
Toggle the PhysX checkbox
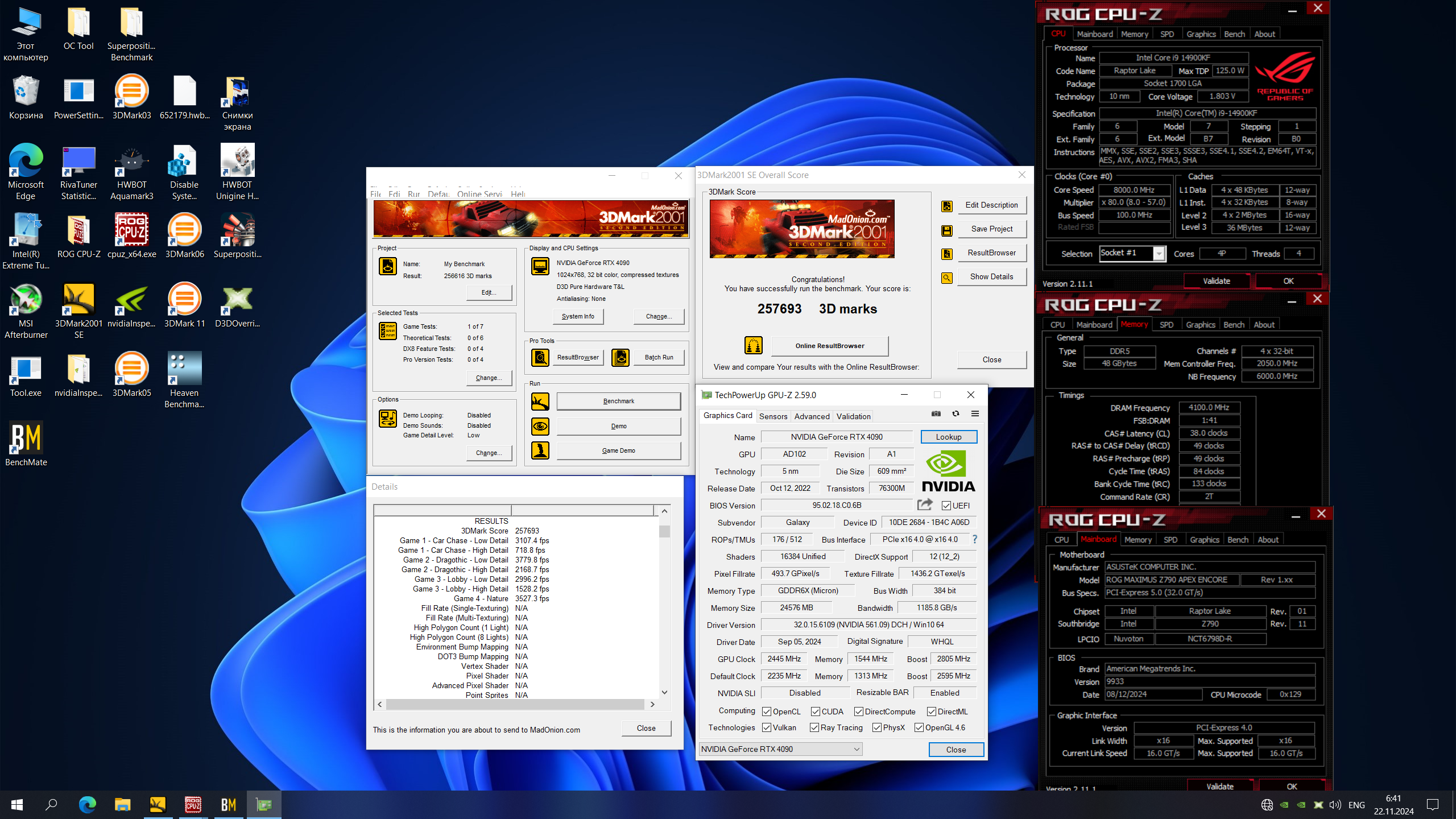[x=877, y=727]
